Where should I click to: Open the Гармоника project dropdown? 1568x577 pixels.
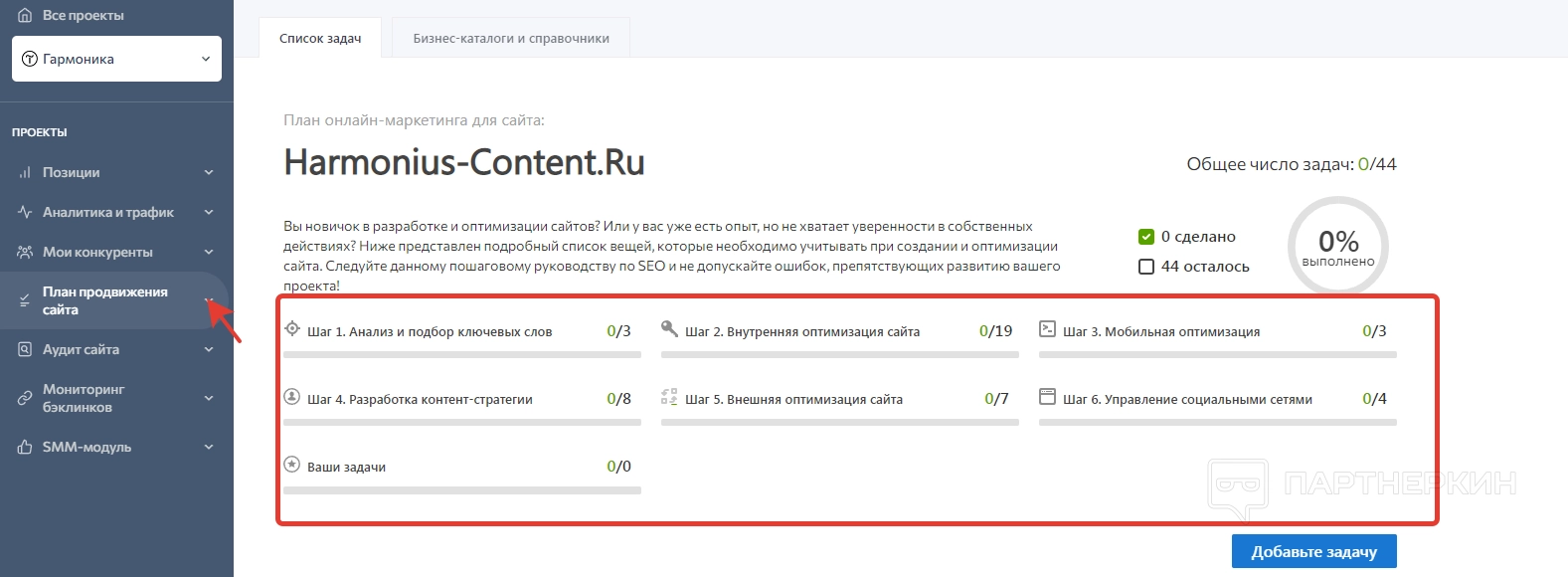tap(116, 59)
